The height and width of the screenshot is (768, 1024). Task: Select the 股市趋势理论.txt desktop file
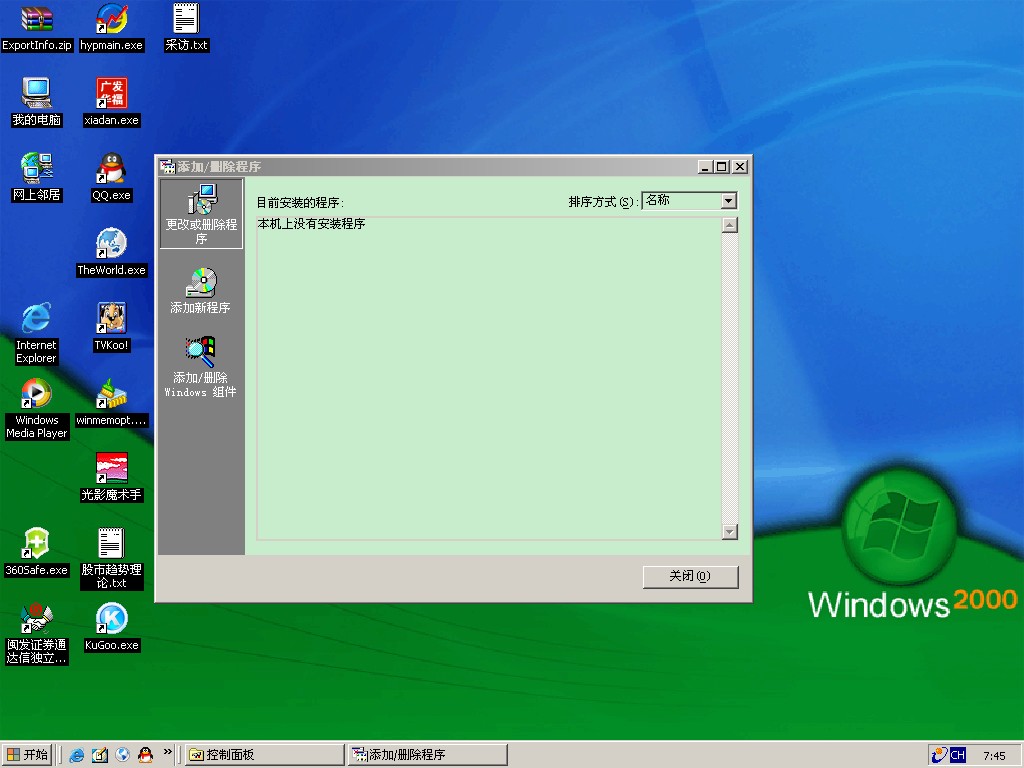tap(112, 558)
